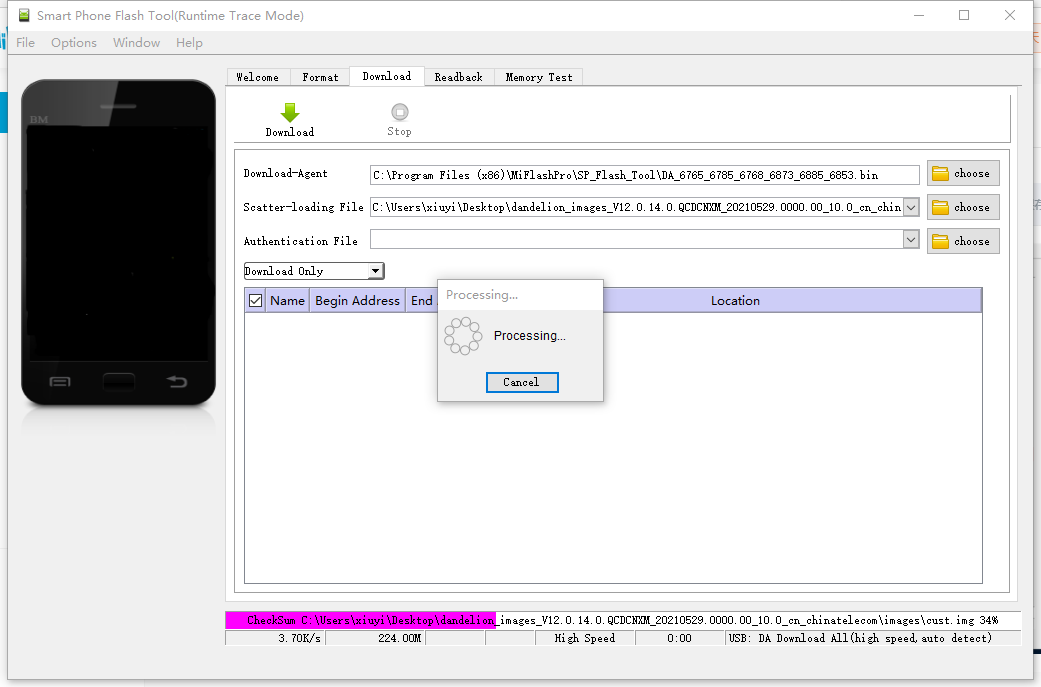The width and height of the screenshot is (1041, 687).
Task: Click the phone's home button image
Action: click(119, 382)
